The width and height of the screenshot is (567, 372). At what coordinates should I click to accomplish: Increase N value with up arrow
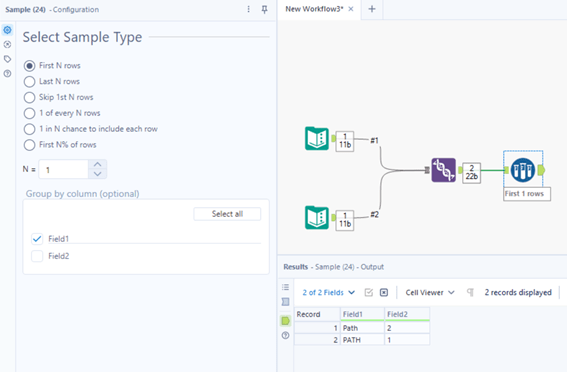[x=97, y=164]
